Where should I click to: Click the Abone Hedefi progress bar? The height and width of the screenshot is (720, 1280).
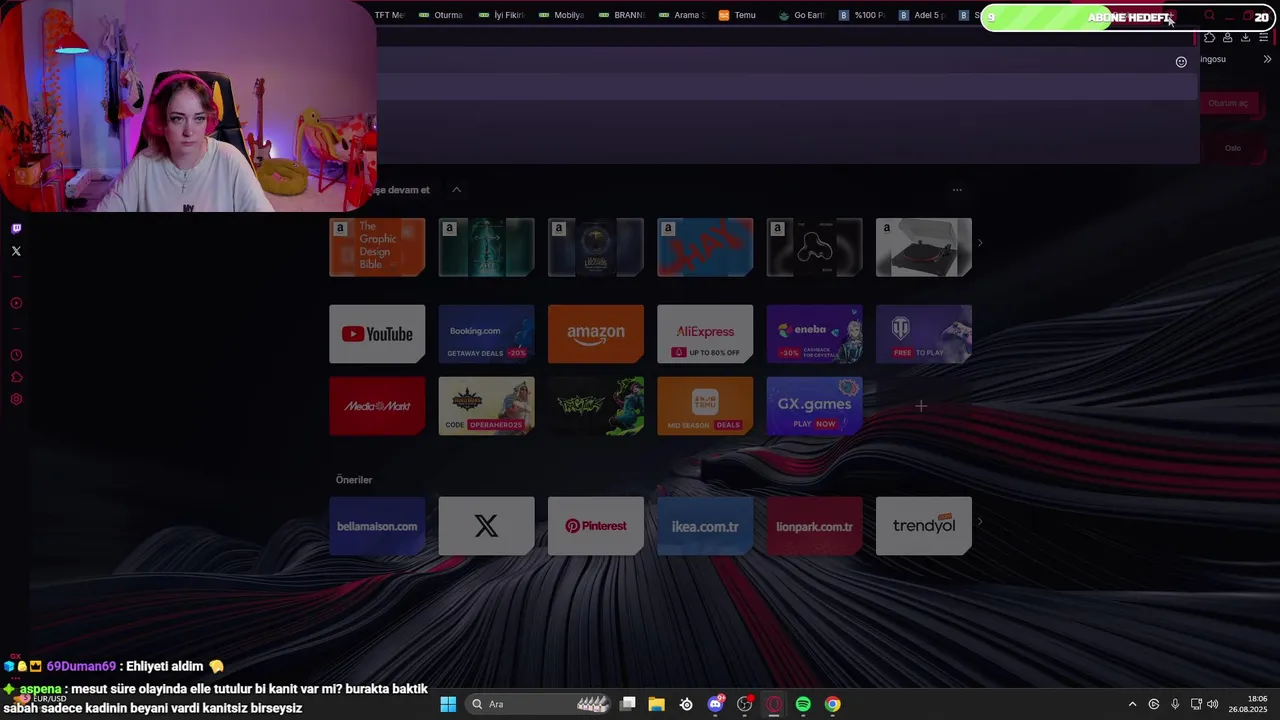1130,17
